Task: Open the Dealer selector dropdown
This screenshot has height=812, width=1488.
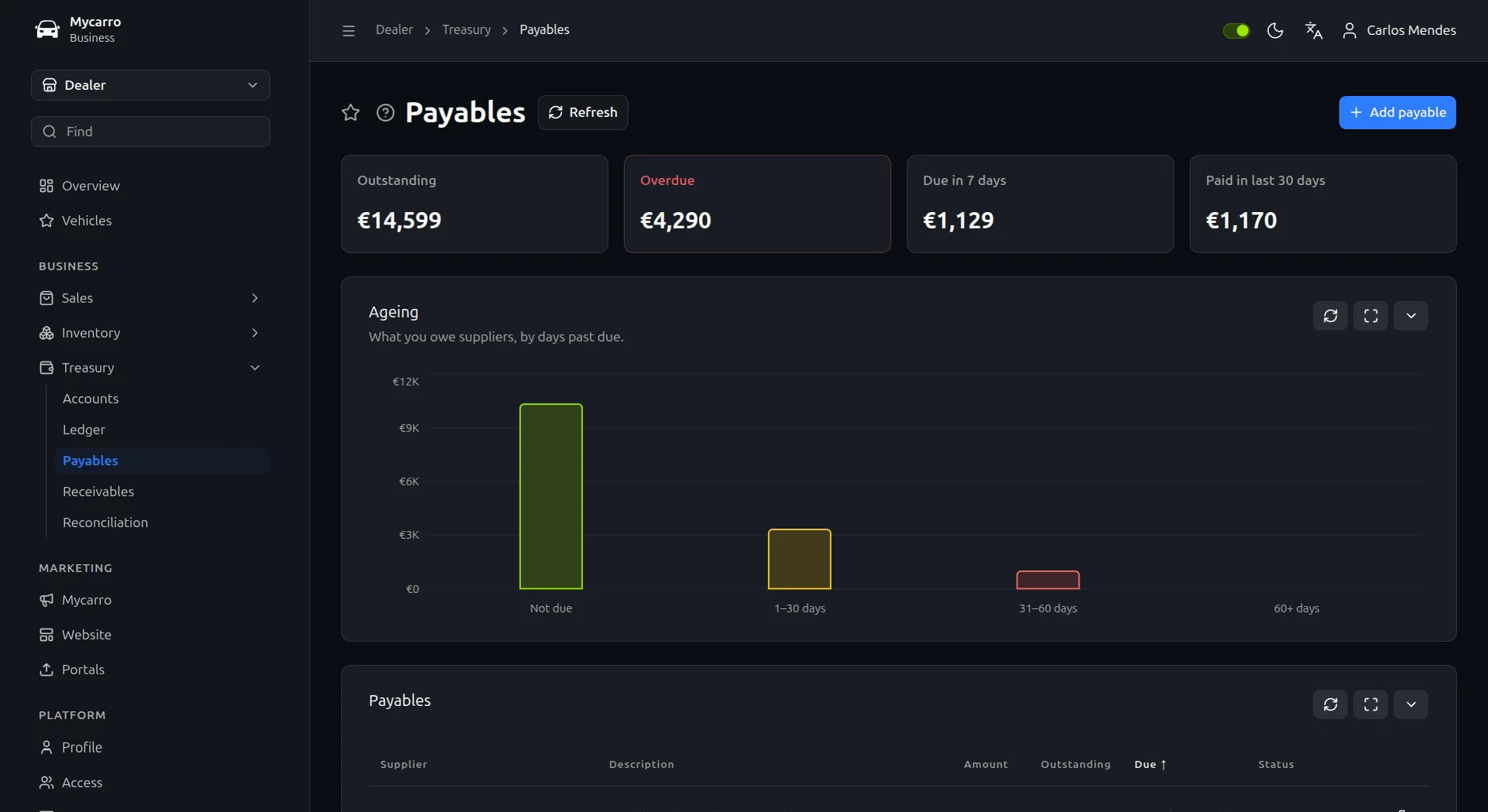Action: (151, 85)
